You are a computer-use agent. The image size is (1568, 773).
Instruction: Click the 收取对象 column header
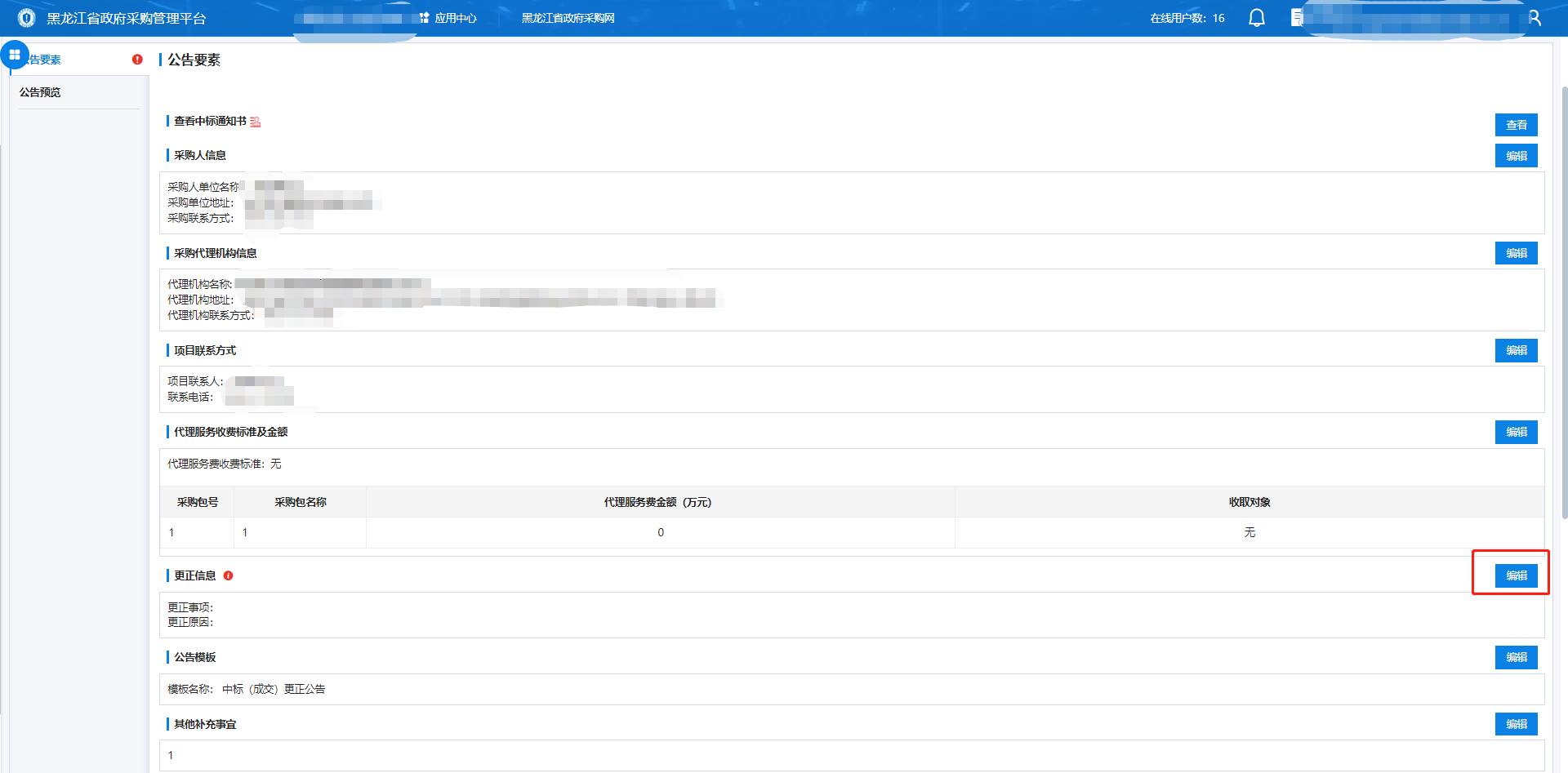pyautogui.click(x=1249, y=502)
